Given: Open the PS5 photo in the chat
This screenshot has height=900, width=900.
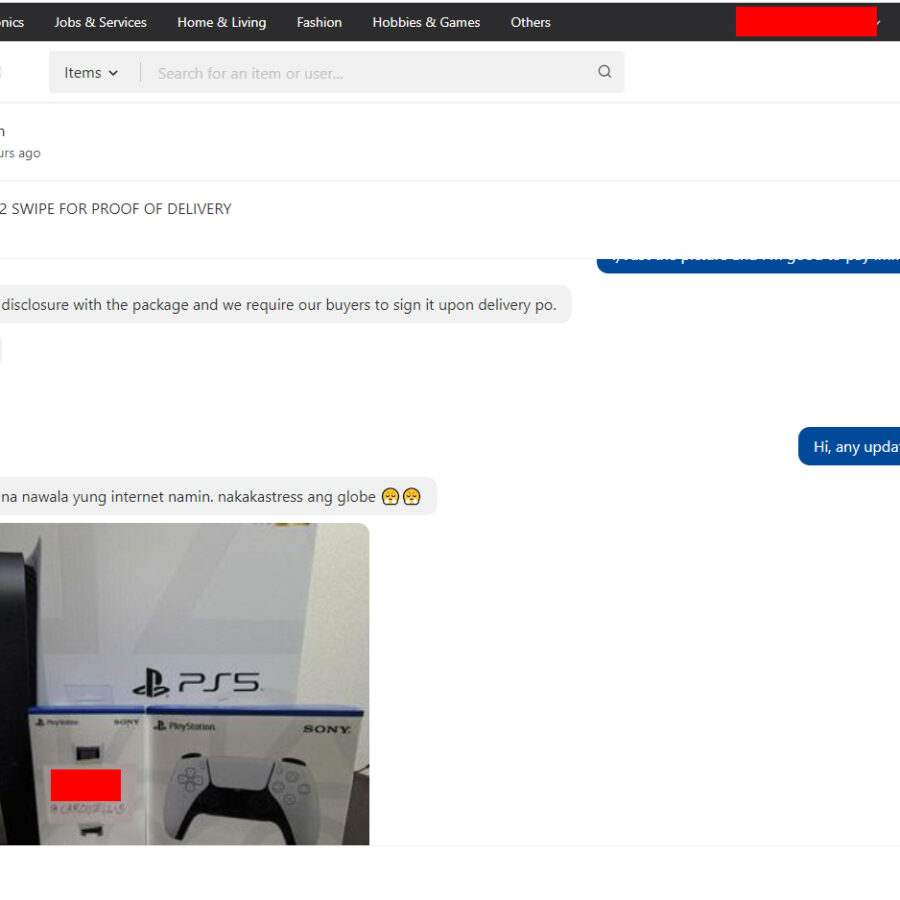Looking at the screenshot, I should pos(184,684).
